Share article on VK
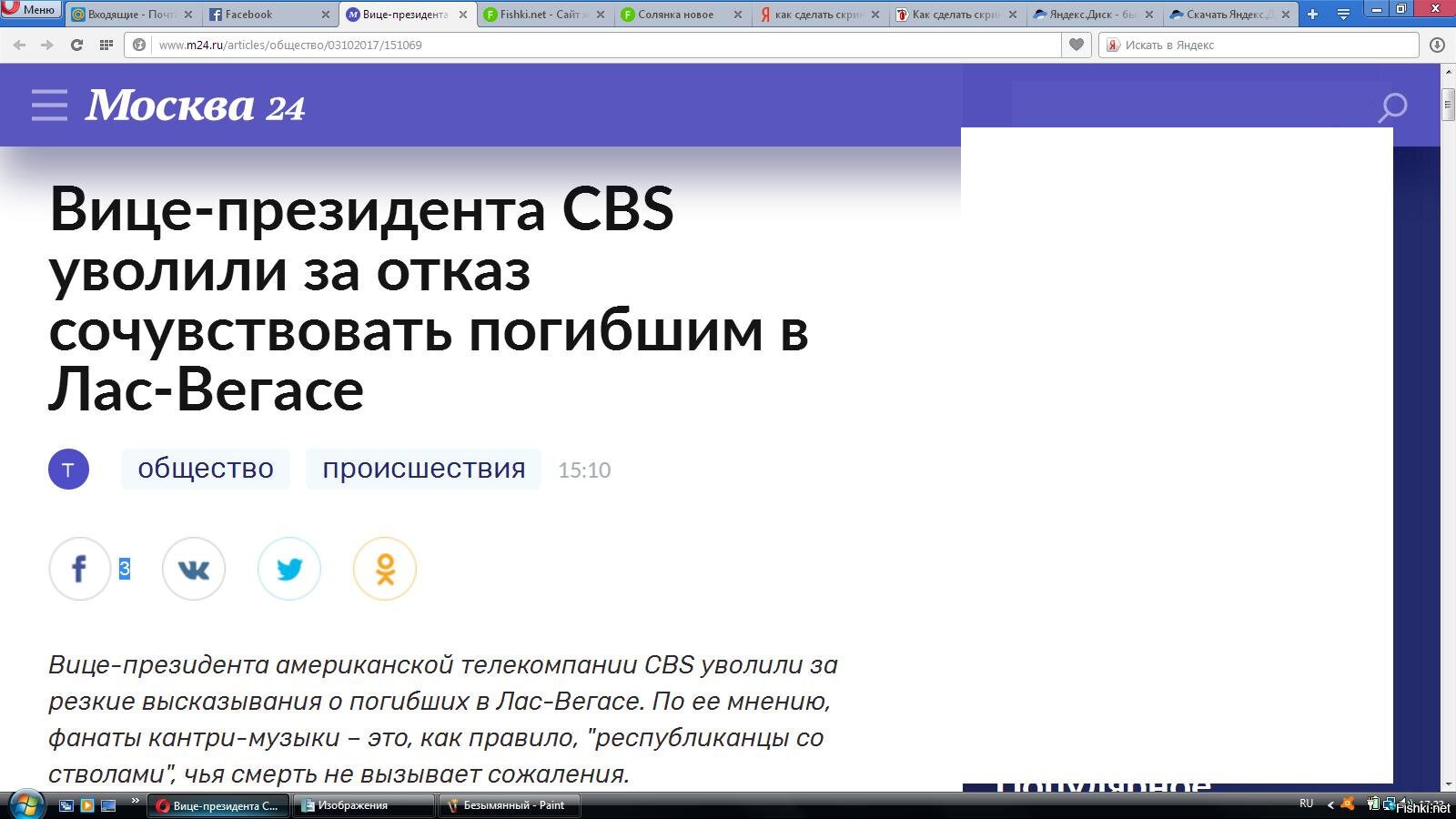Image resolution: width=1456 pixels, height=819 pixels. tap(193, 569)
